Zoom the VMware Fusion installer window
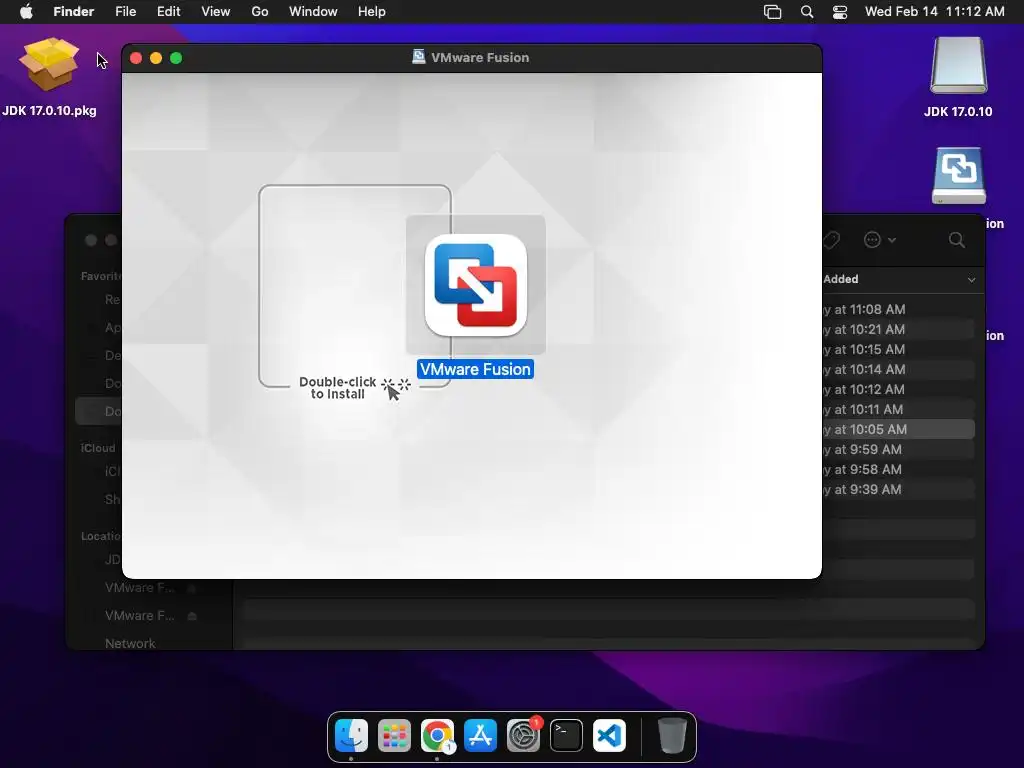This screenshot has width=1024, height=768. tap(176, 58)
